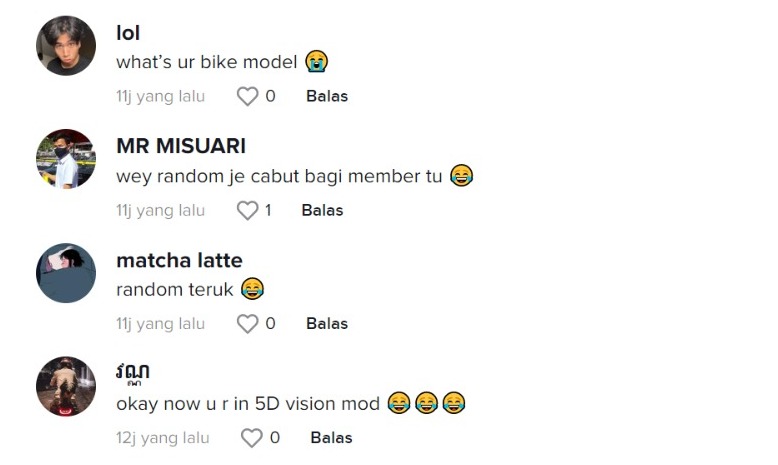Click the "wey random je cabut" comment text
Viewport: 778px width, 465px height.
(279, 176)
